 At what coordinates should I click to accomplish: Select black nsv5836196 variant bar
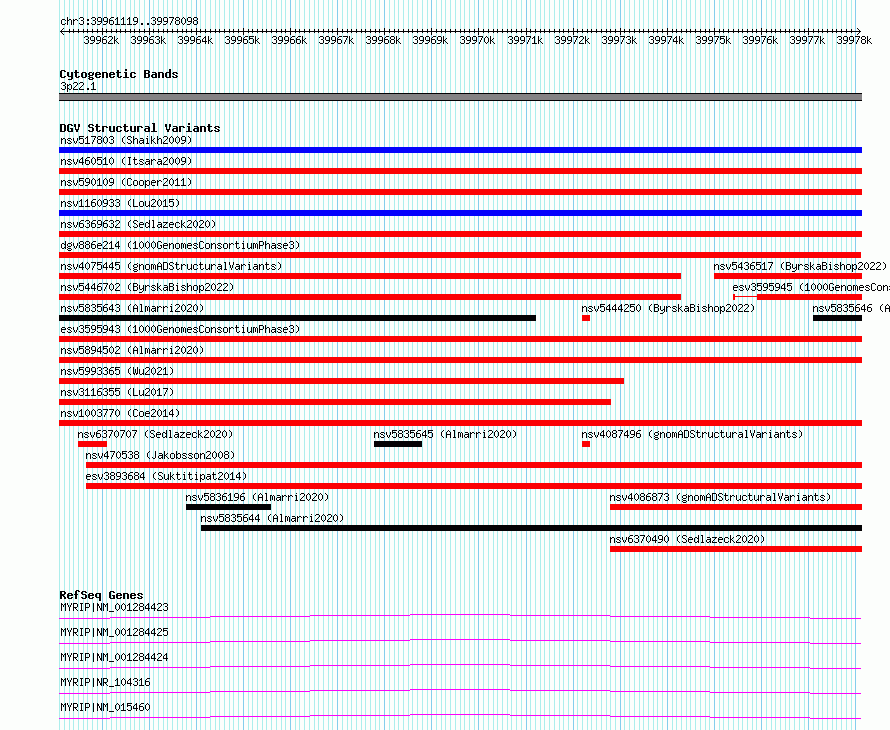228,507
